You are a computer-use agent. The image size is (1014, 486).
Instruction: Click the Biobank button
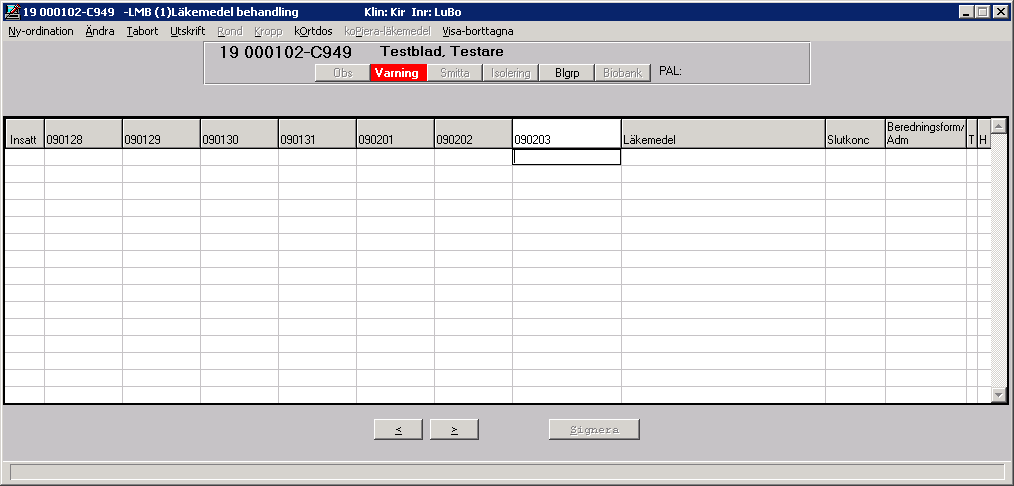tap(622, 73)
